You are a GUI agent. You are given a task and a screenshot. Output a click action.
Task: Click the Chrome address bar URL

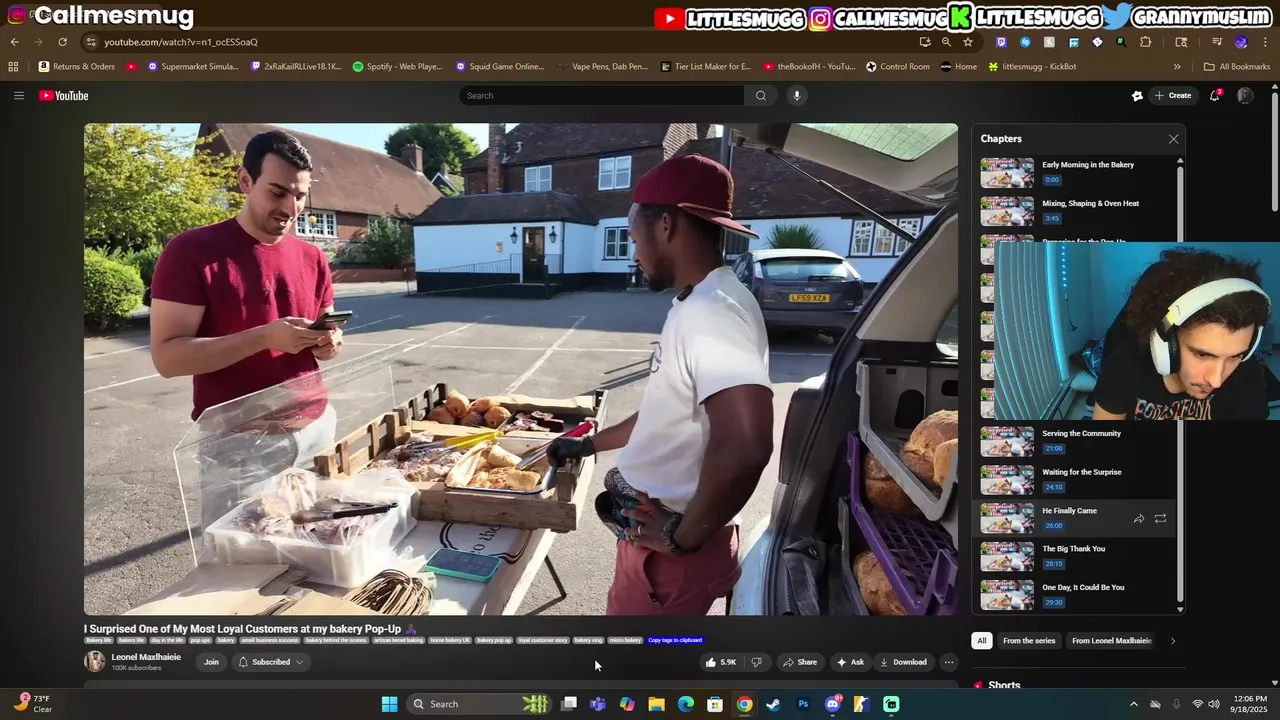[181, 42]
